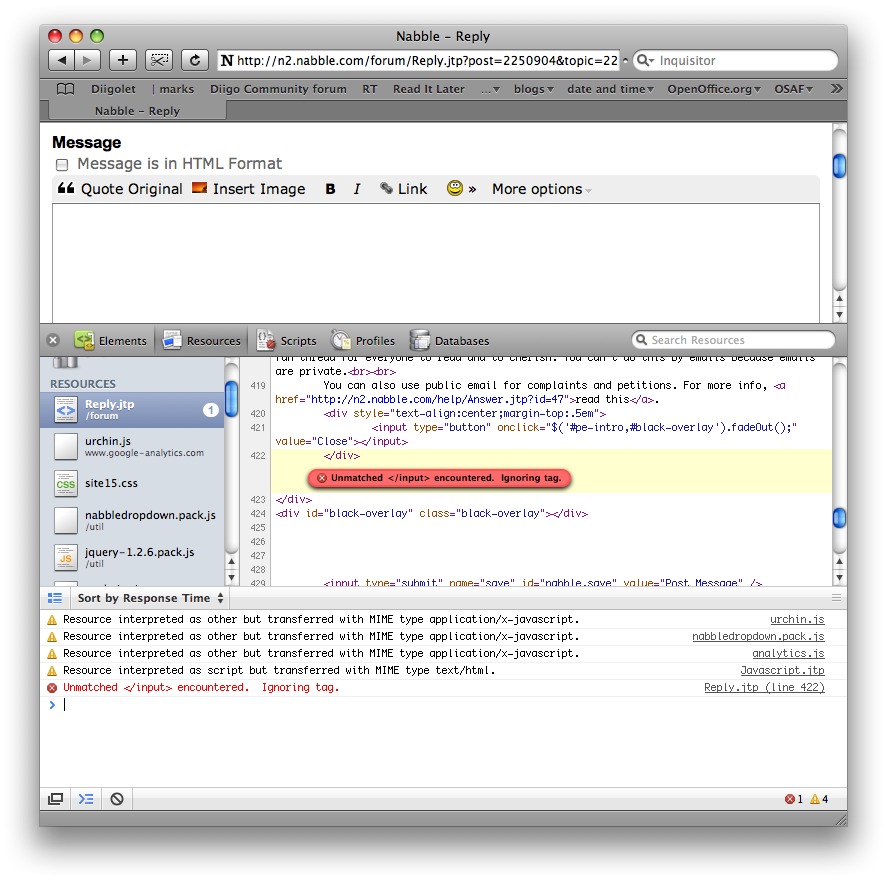This screenshot has height=881, width=887.
Task: Reload the page with the refresh button
Action: 195,60
